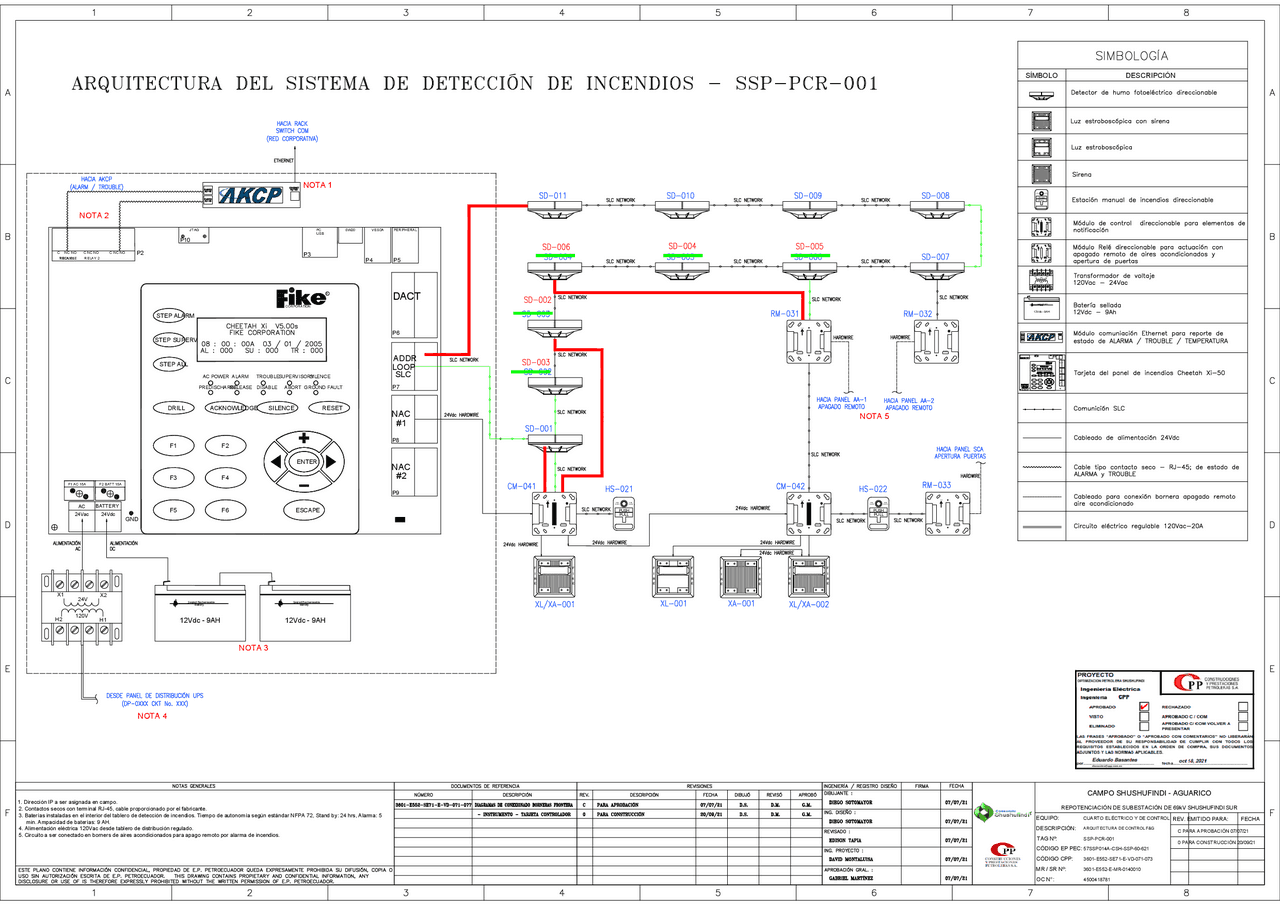Select smoke detector SD-011 in the diagram
This screenshot has height=905, width=1280.
pyautogui.click(x=556, y=207)
